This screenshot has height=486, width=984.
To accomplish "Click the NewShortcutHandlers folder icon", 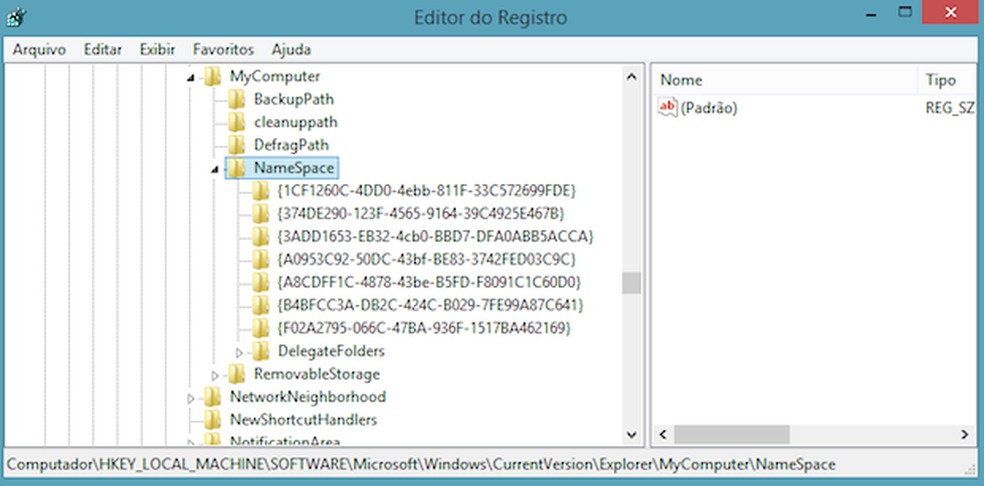I will tap(213, 419).
